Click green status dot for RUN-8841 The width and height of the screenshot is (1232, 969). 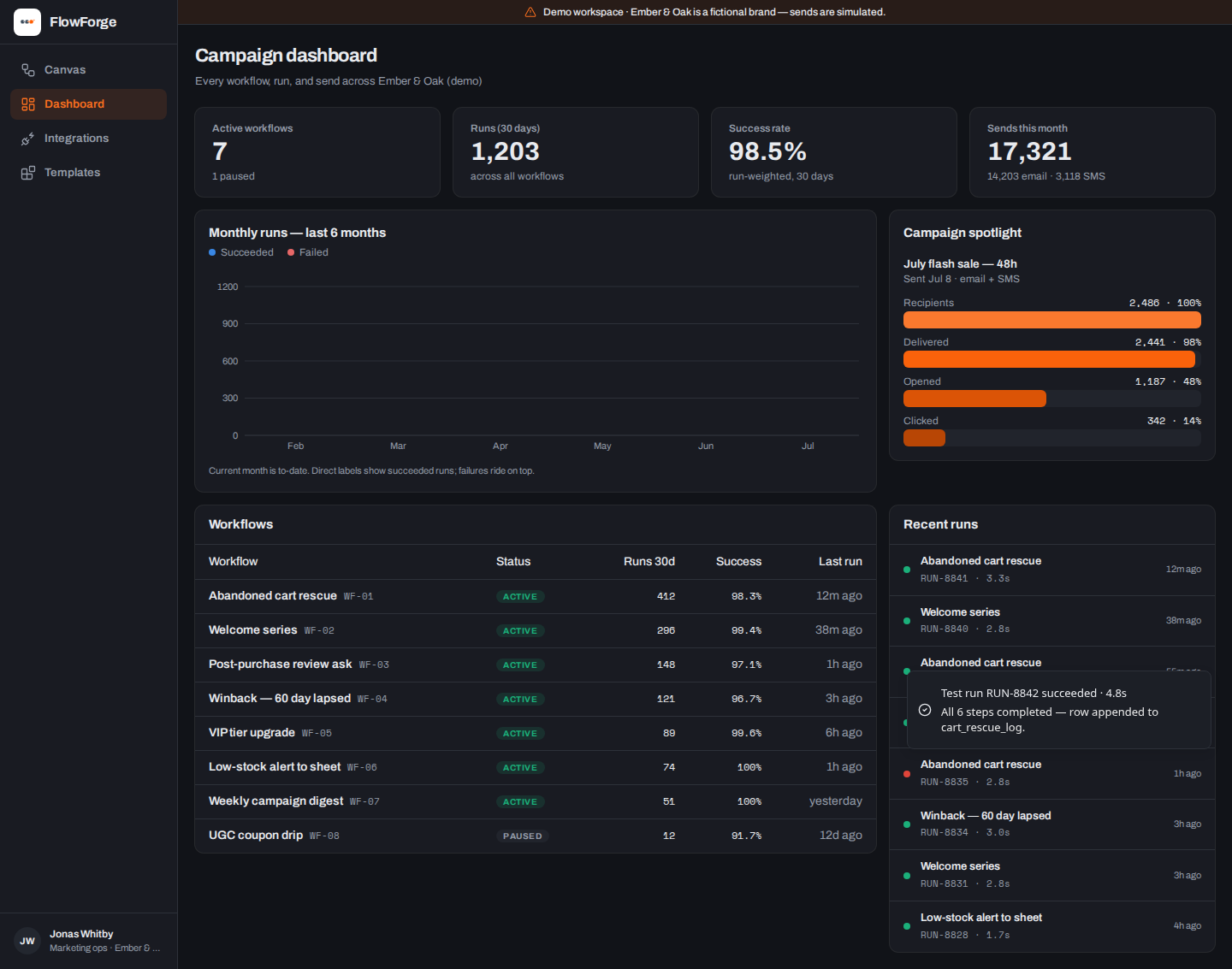click(x=907, y=570)
